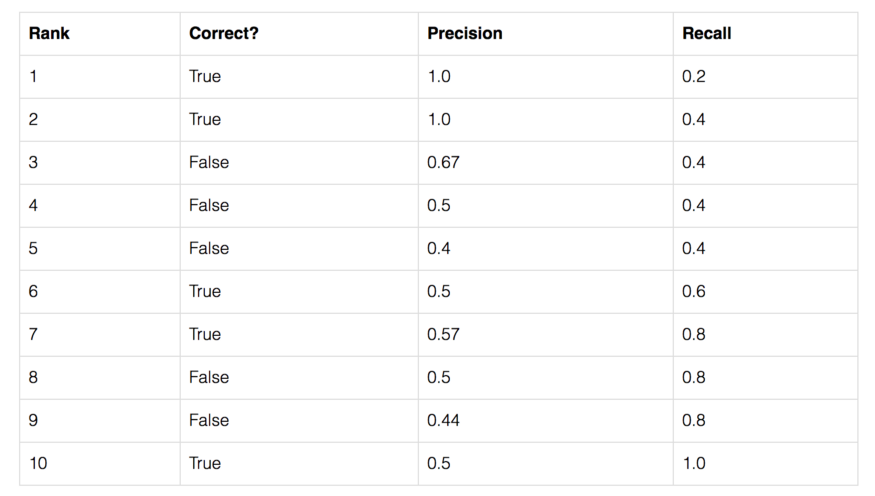Select "False" in the rank 9 row
The width and height of the screenshot is (875, 496).
click(x=208, y=420)
